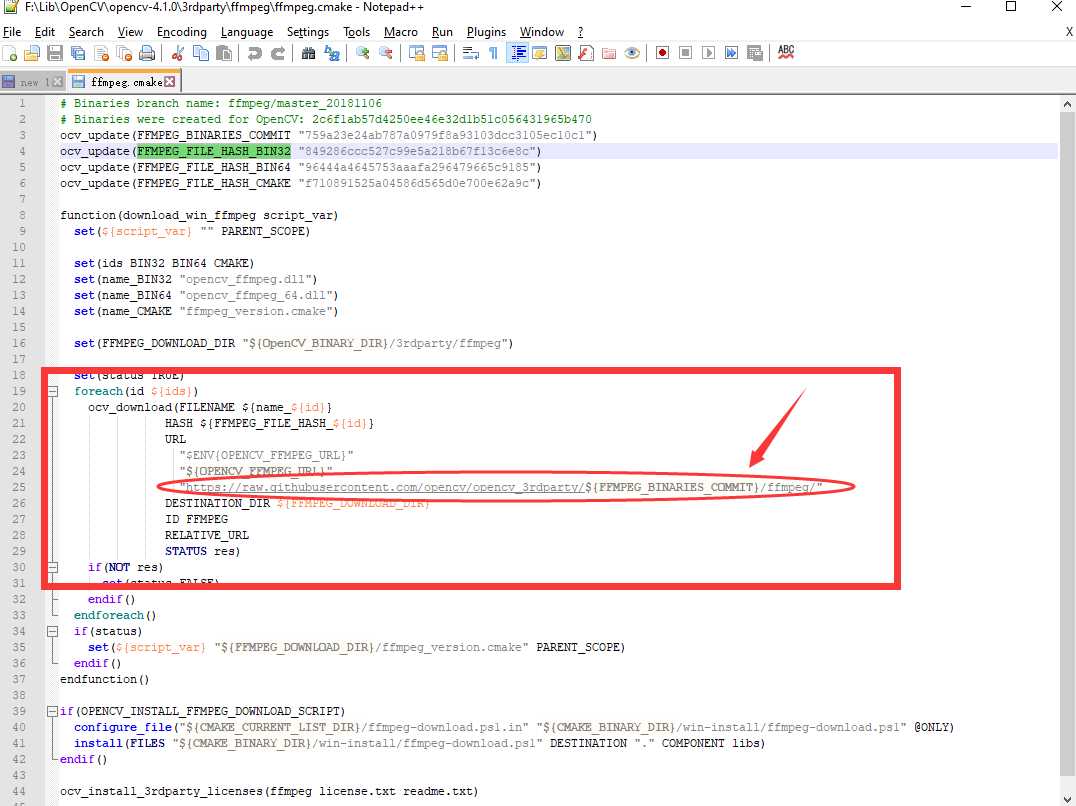Open the Language menu
The width and height of the screenshot is (1076, 806).
(x=247, y=32)
